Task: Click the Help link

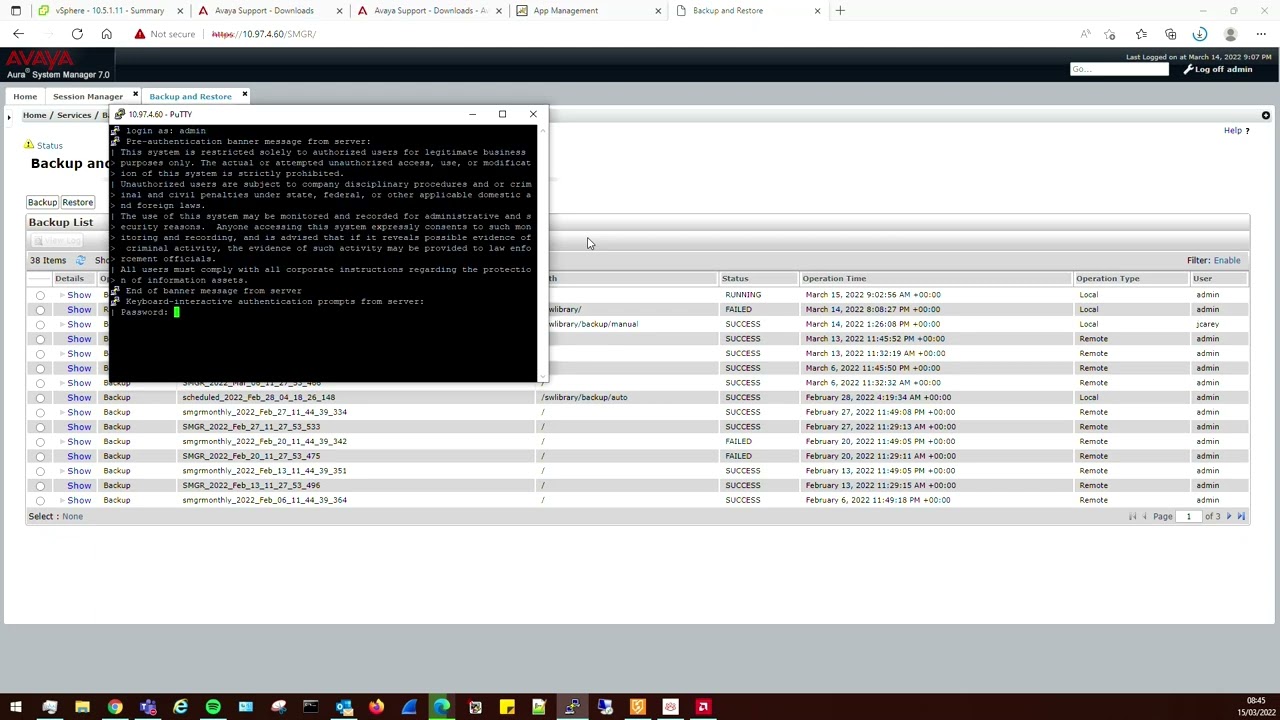Action: coord(1233,131)
